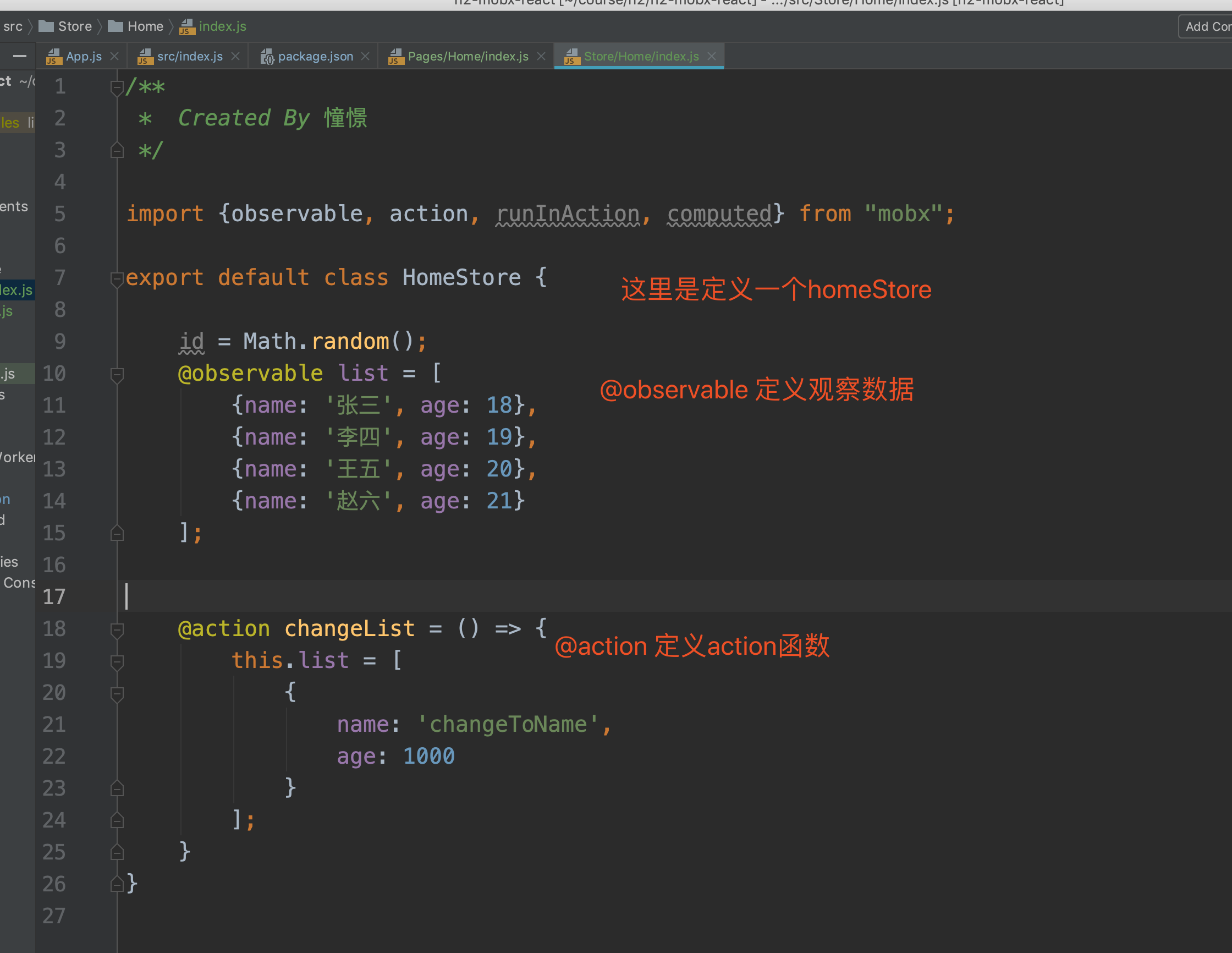The width and height of the screenshot is (1232, 953).
Task: Click the age value 21 on line 14
Action: point(499,501)
